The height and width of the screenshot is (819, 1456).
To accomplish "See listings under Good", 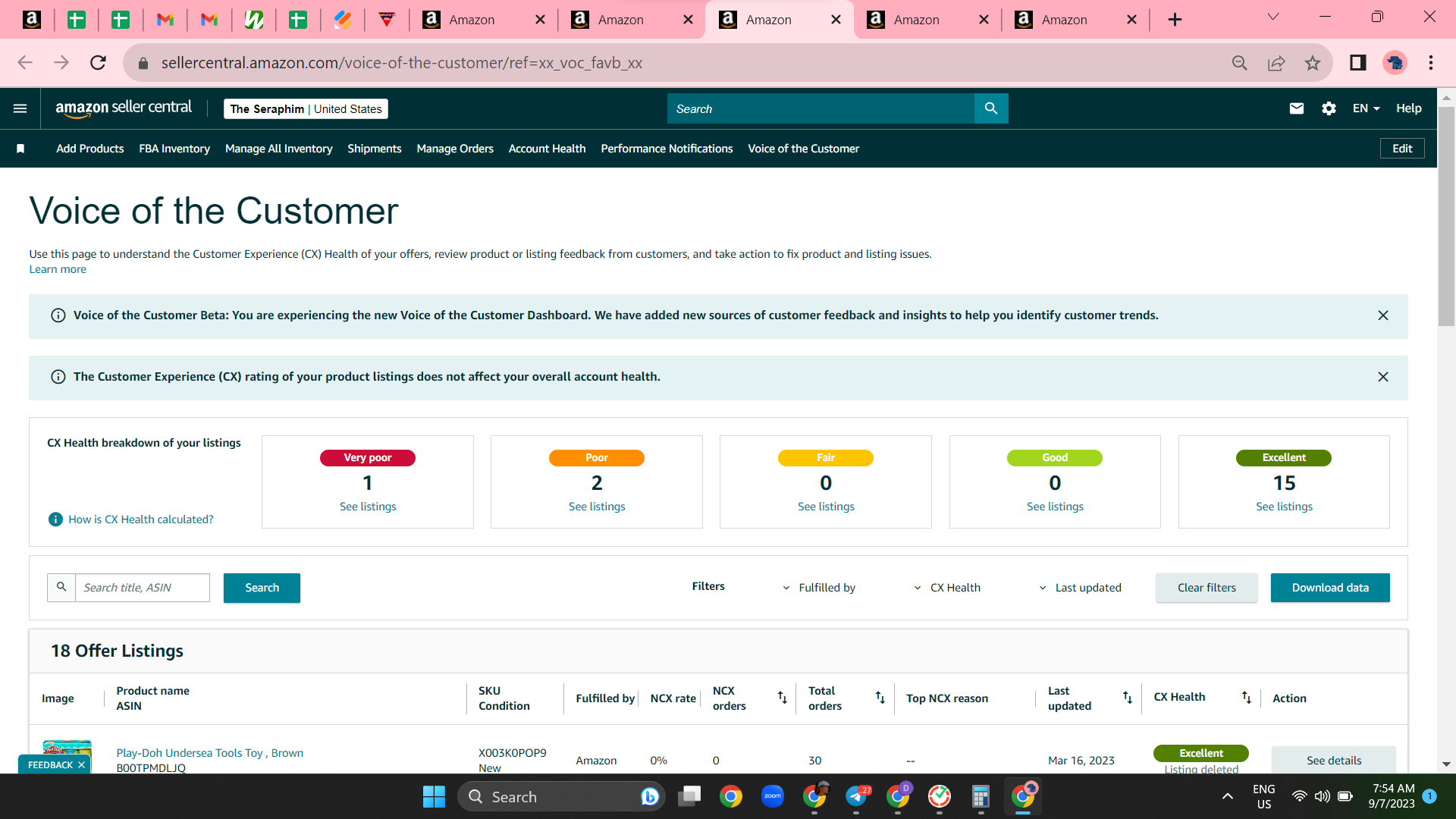I will (x=1055, y=507).
